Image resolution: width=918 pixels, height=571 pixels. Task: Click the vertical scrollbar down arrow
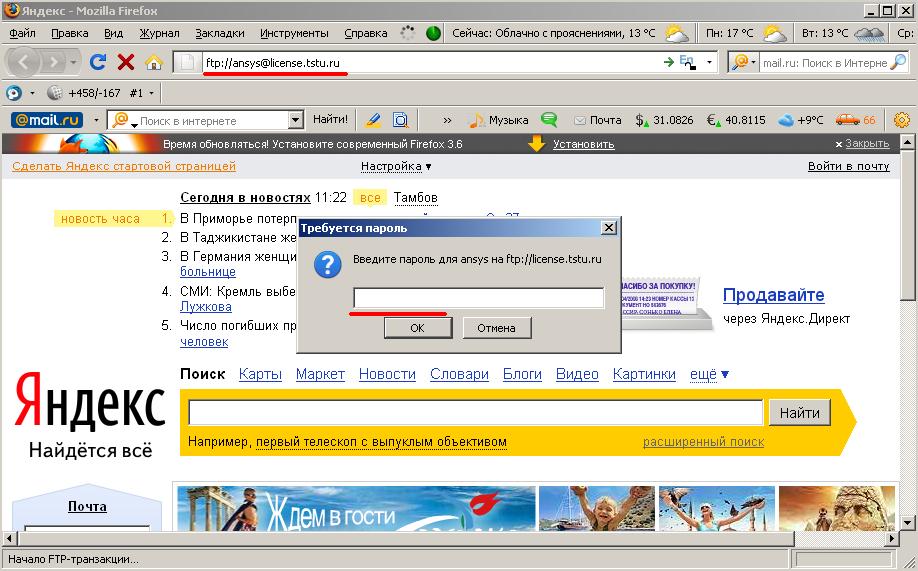[907, 522]
